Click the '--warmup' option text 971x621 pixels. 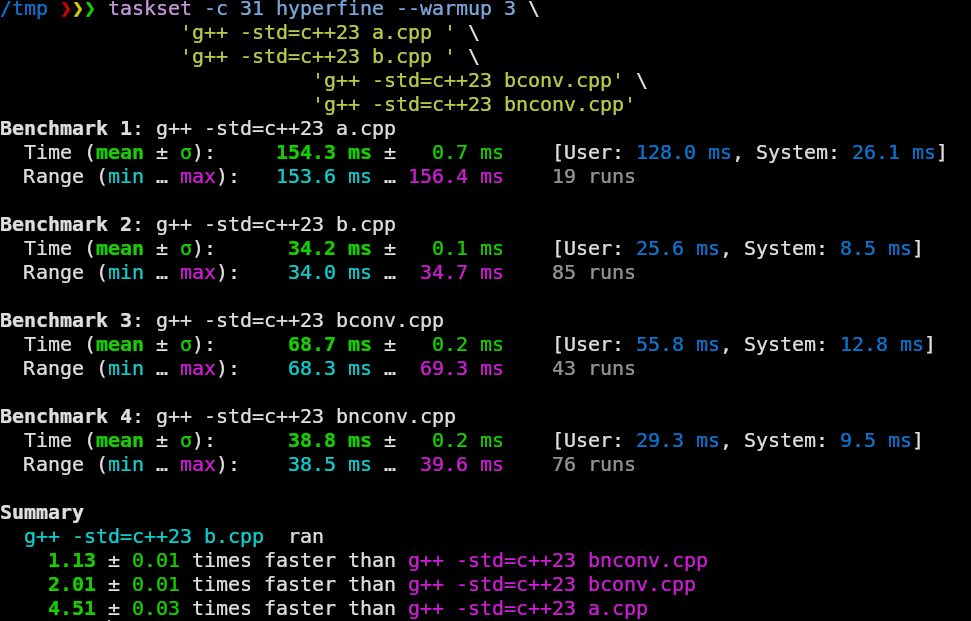(443, 9)
